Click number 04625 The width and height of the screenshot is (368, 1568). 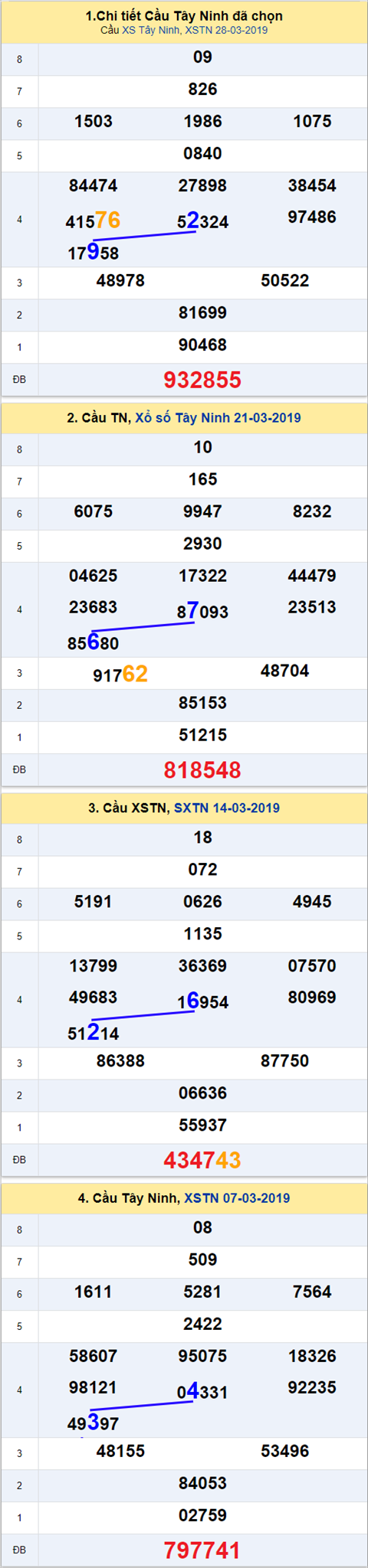[94, 577]
